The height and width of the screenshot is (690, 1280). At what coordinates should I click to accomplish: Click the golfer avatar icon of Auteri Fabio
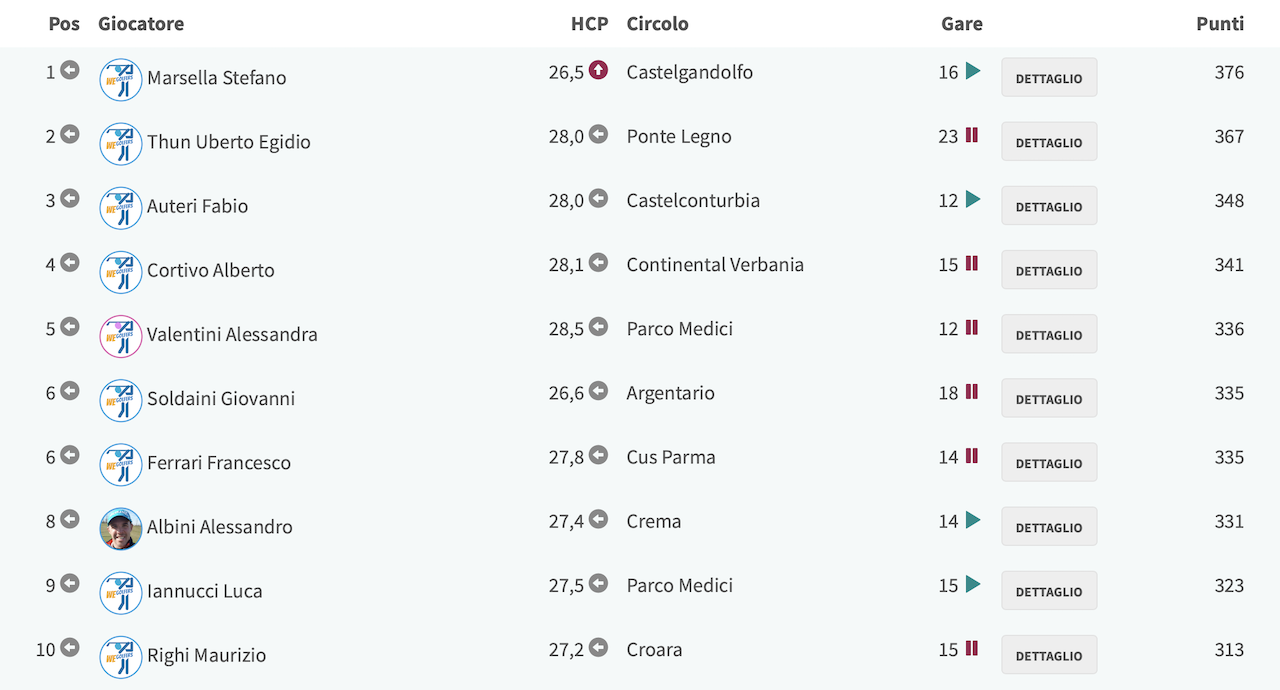[x=121, y=208]
